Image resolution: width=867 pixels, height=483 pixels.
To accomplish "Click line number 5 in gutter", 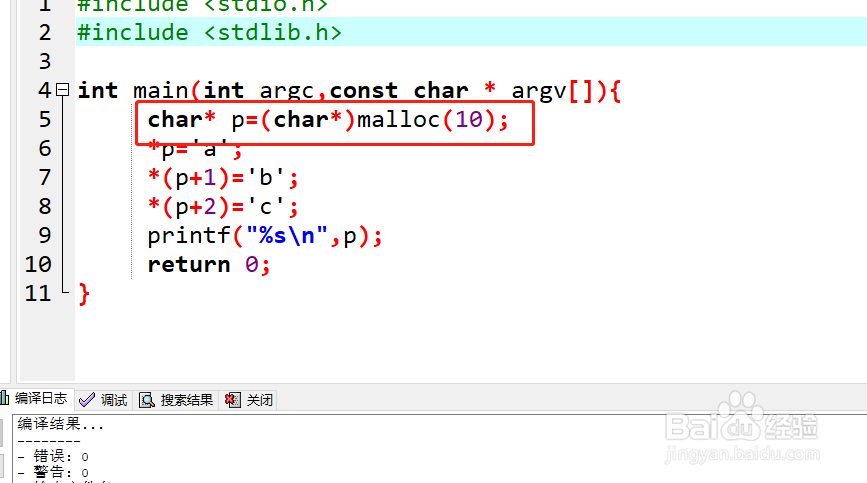I will pos(45,119).
